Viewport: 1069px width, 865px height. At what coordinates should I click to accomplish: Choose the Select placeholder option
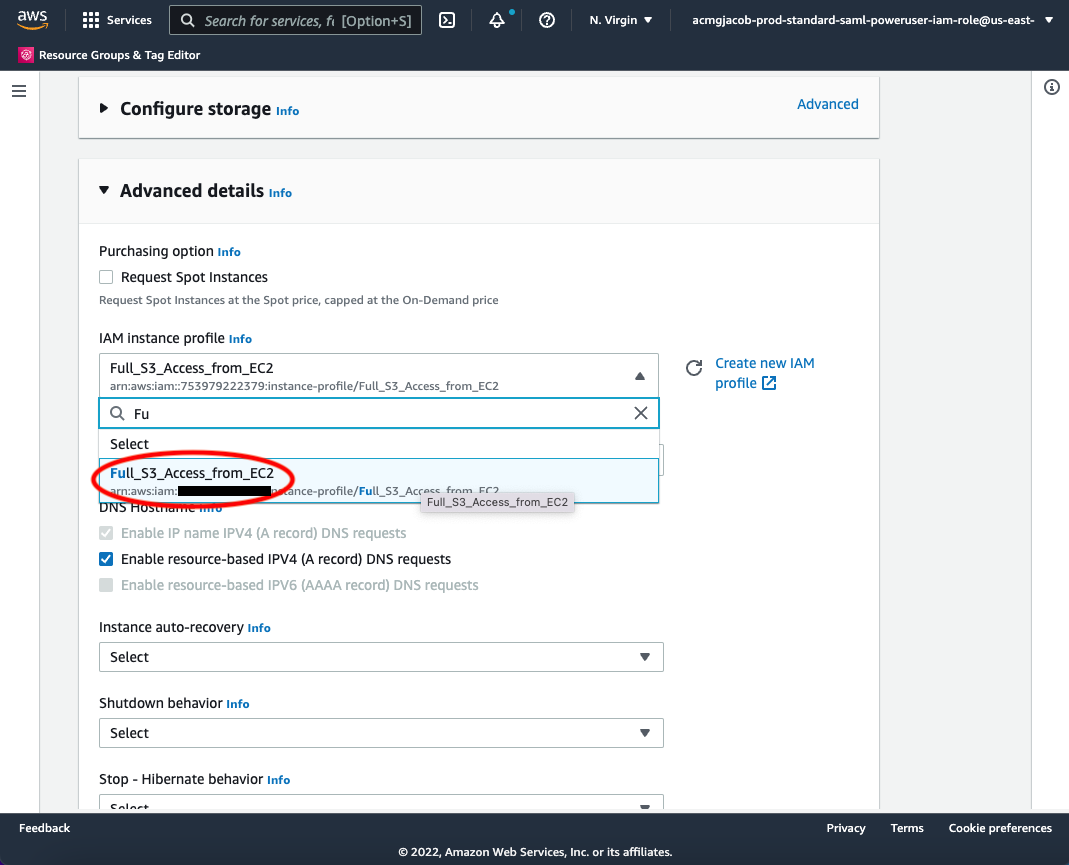[378, 444]
